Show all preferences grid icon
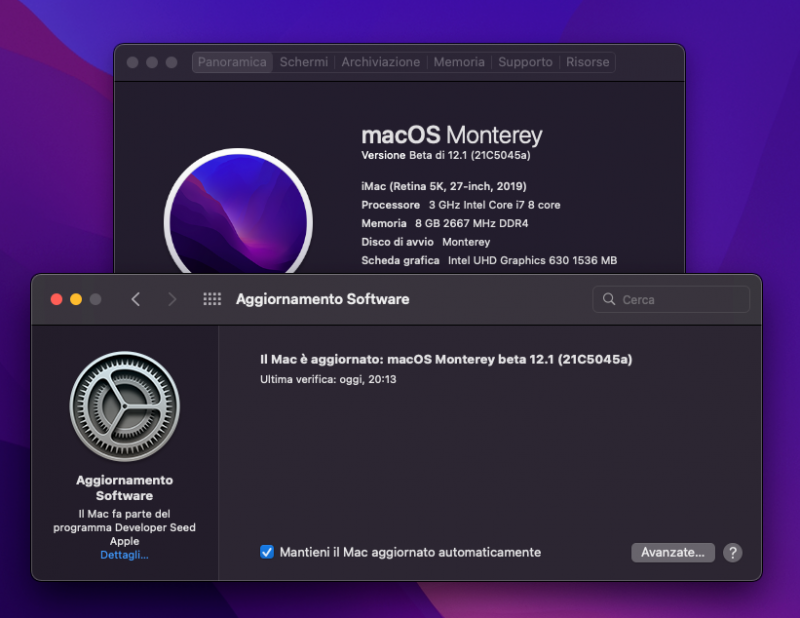 tap(212, 299)
